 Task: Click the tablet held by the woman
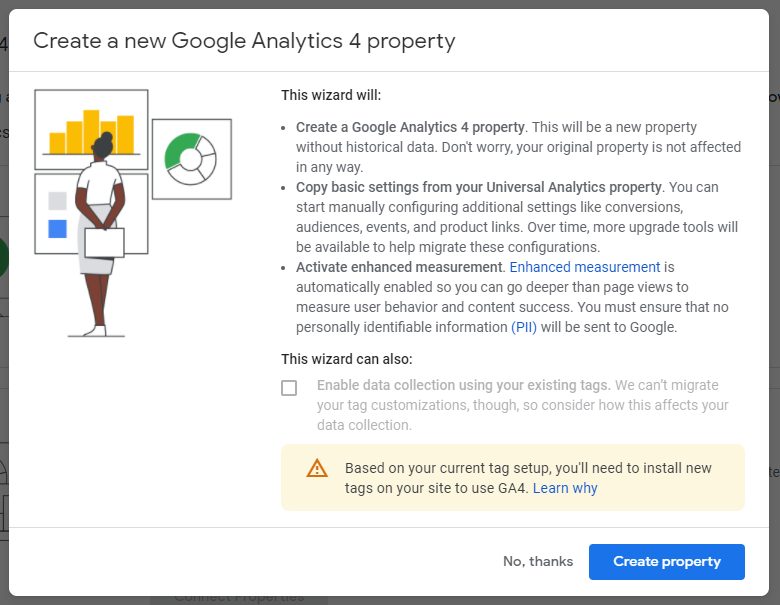click(x=104, y=242)
